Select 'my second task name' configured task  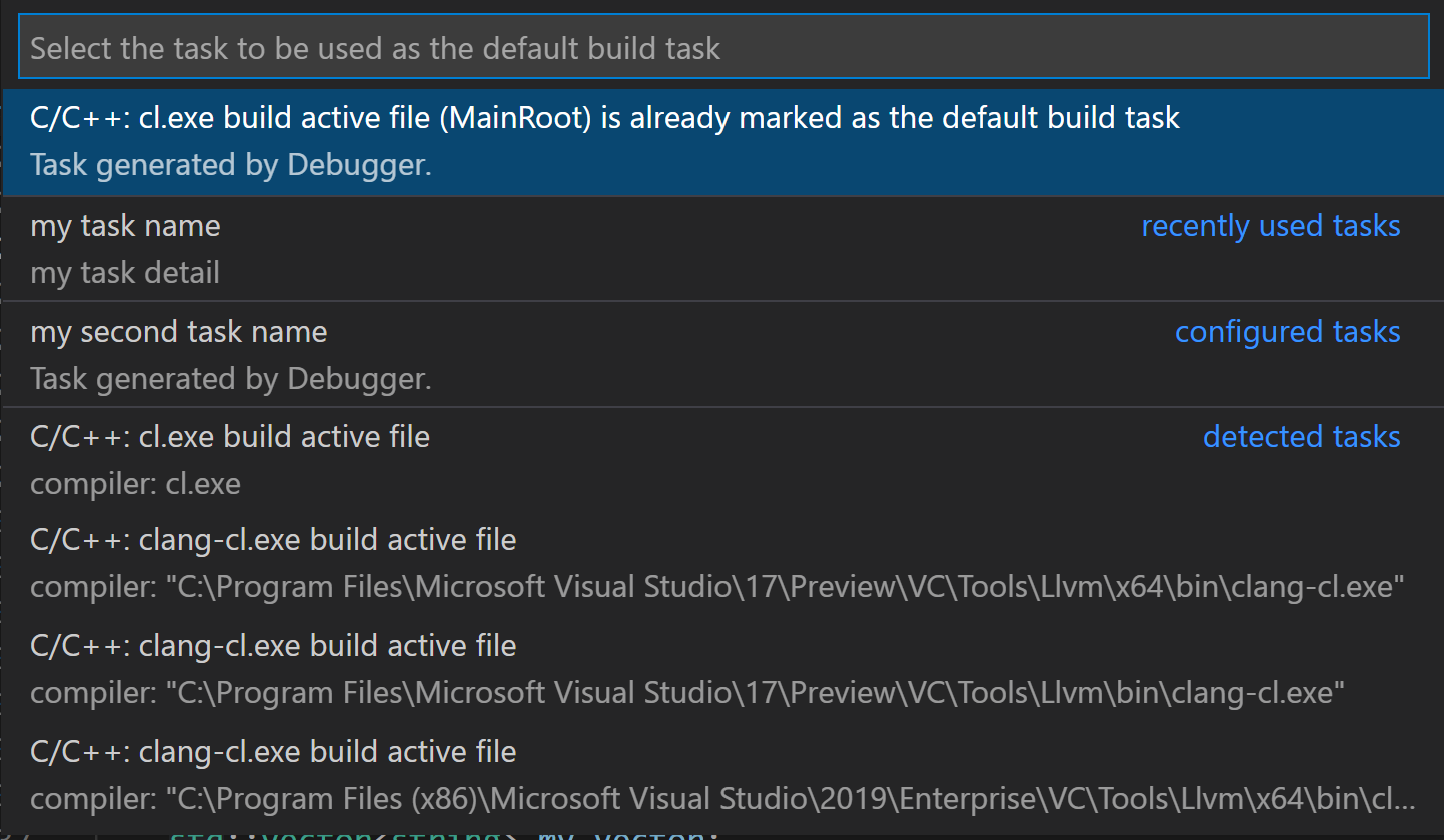[x=179, y=331]
